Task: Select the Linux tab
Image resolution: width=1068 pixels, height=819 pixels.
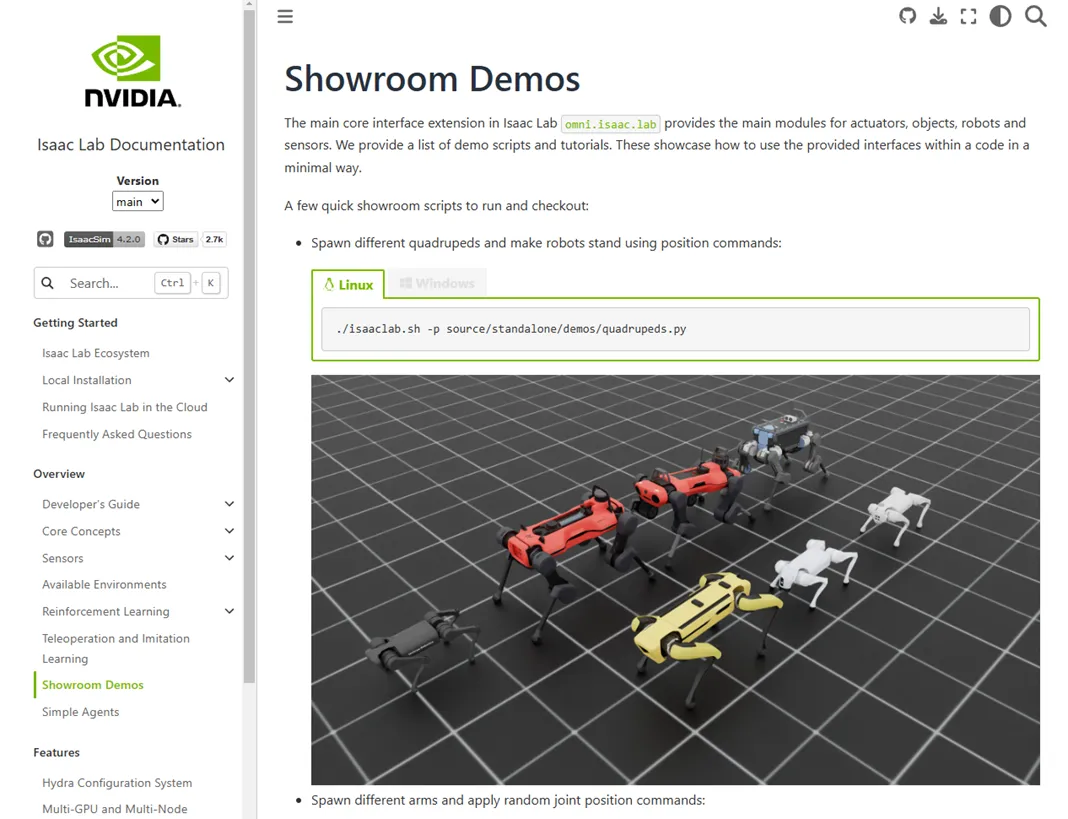Action: 348,284
